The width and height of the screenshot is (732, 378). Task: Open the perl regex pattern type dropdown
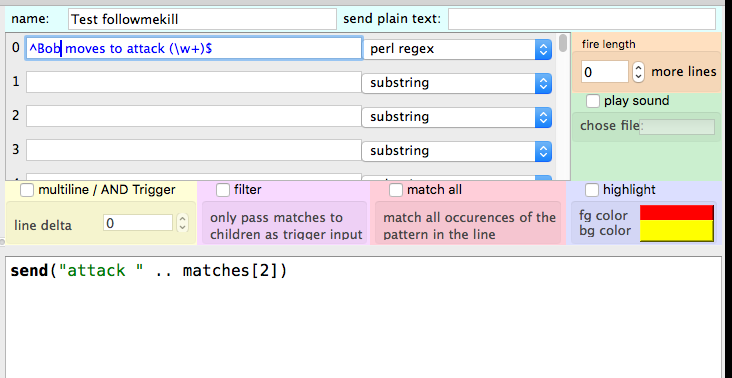457,49
